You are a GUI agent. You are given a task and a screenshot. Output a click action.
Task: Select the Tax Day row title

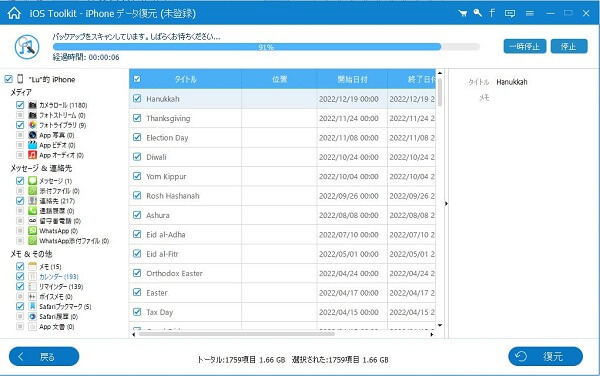[160, 312]
